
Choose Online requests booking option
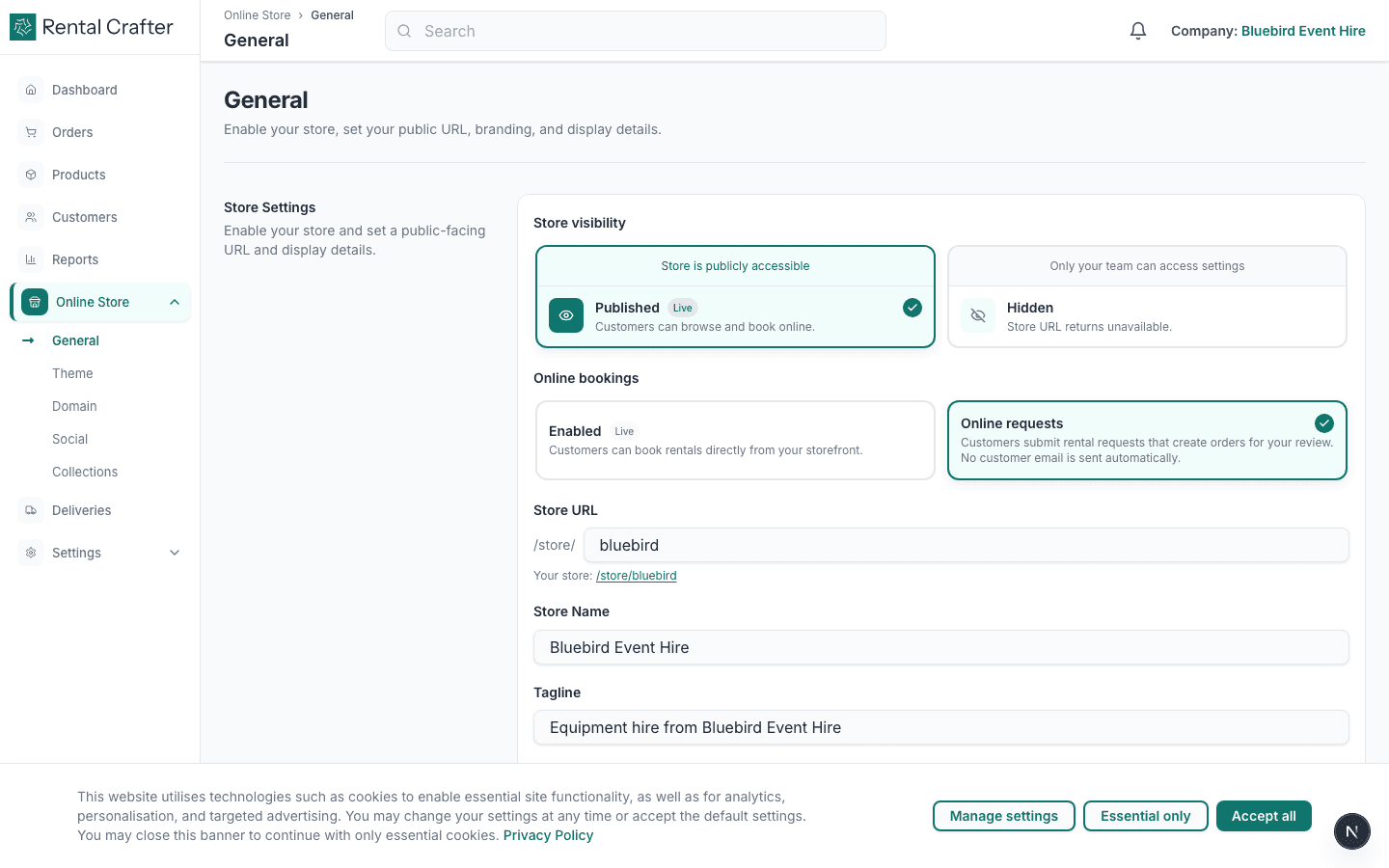1147,440
